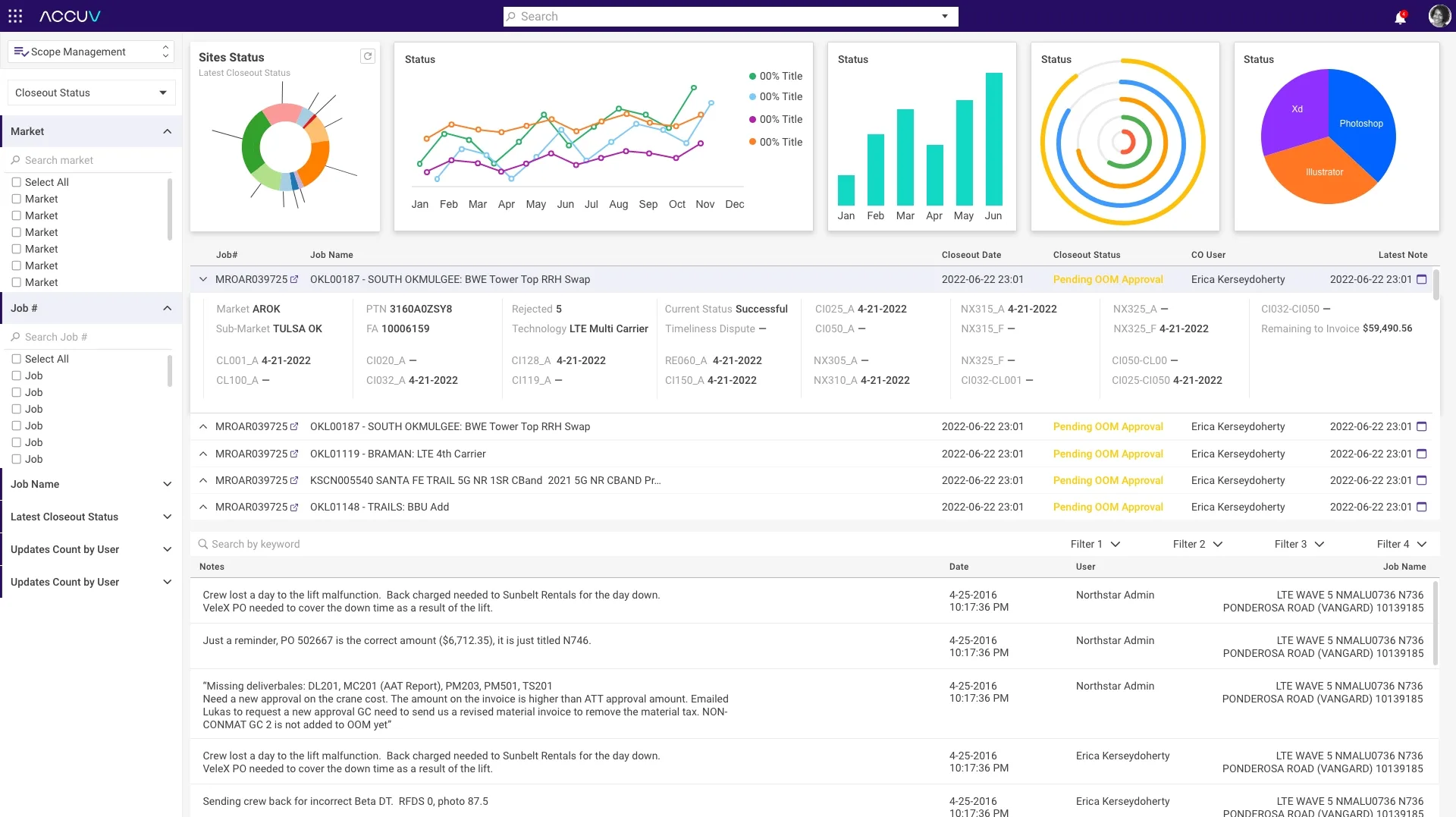This screenshot has width=1456, height=817.
Task: Expand the OKL01119 BRAMAN job row
Action: pos(203,454)
